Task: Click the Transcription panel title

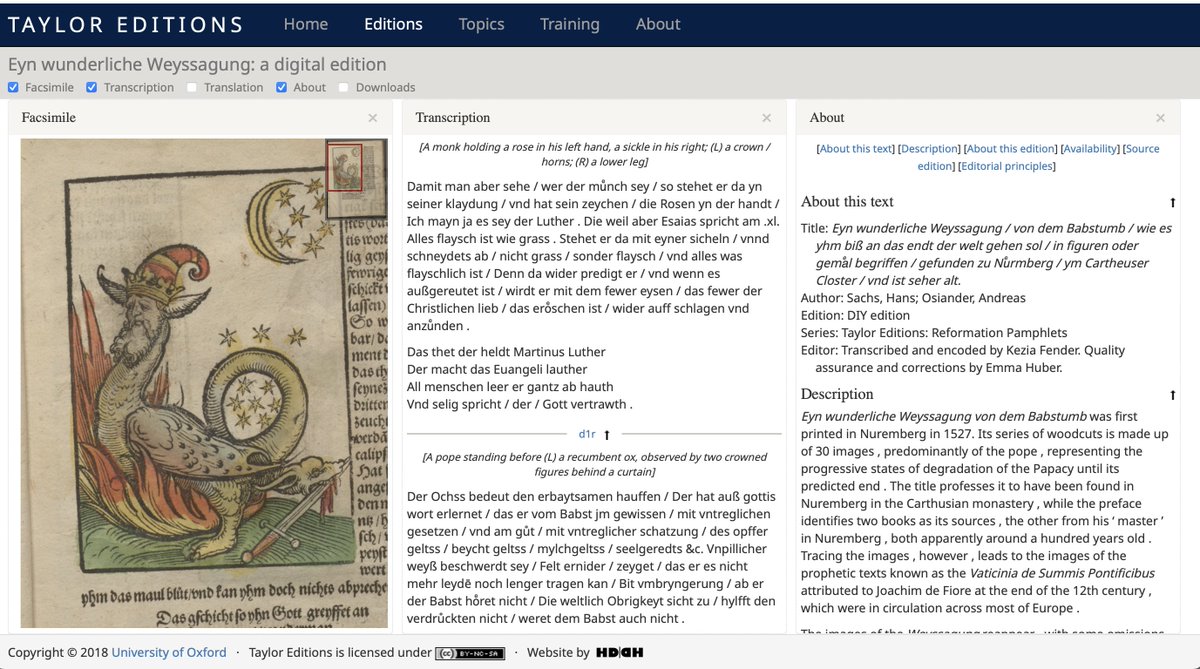Action: click(x=453, y=118)
